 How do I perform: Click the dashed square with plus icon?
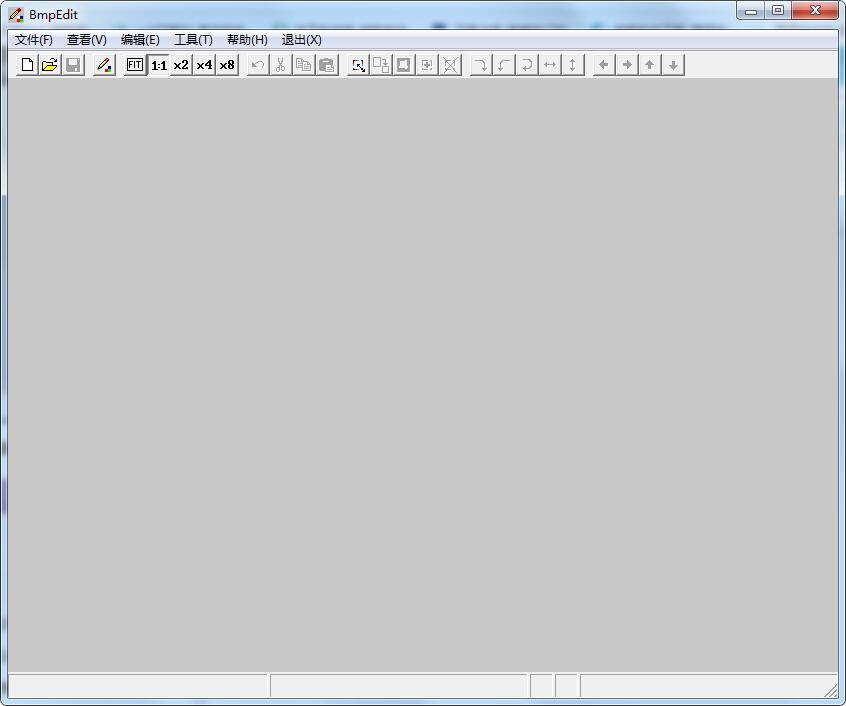click(x=427, y=65)
